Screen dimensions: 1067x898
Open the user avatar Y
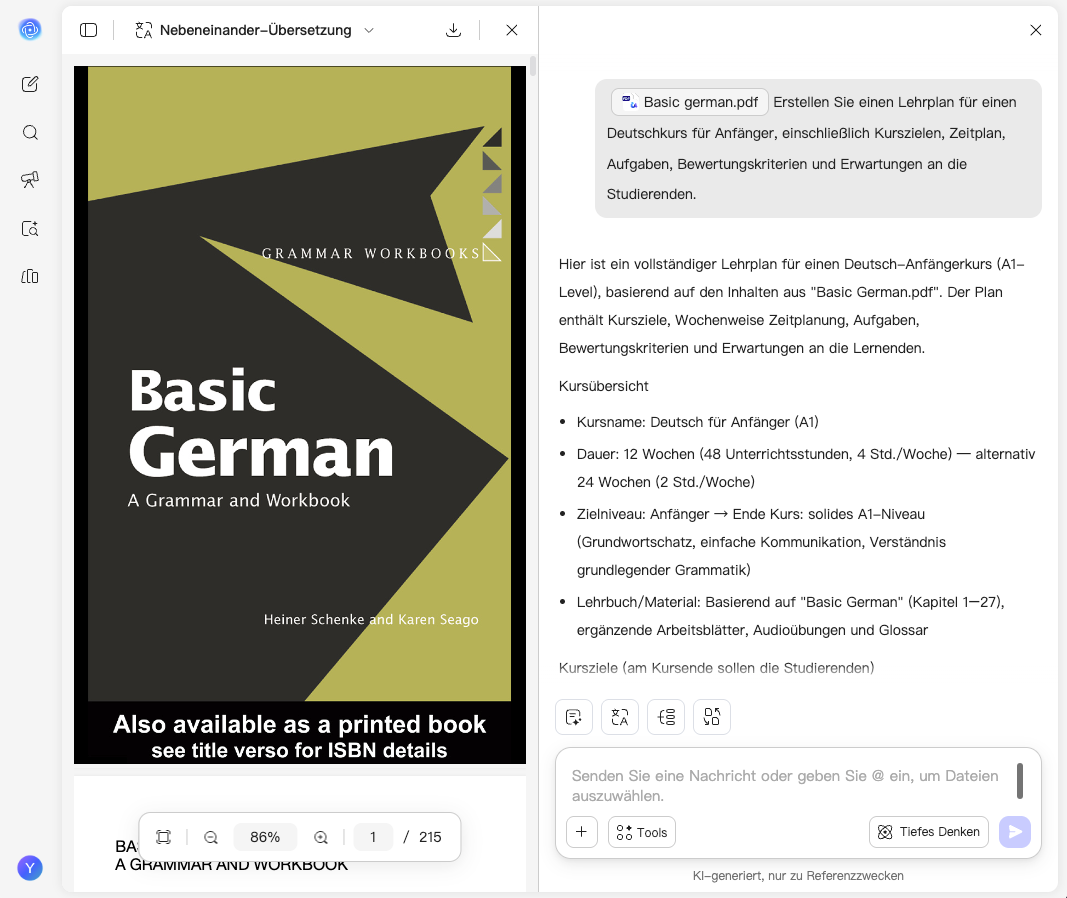pos(30,868)
